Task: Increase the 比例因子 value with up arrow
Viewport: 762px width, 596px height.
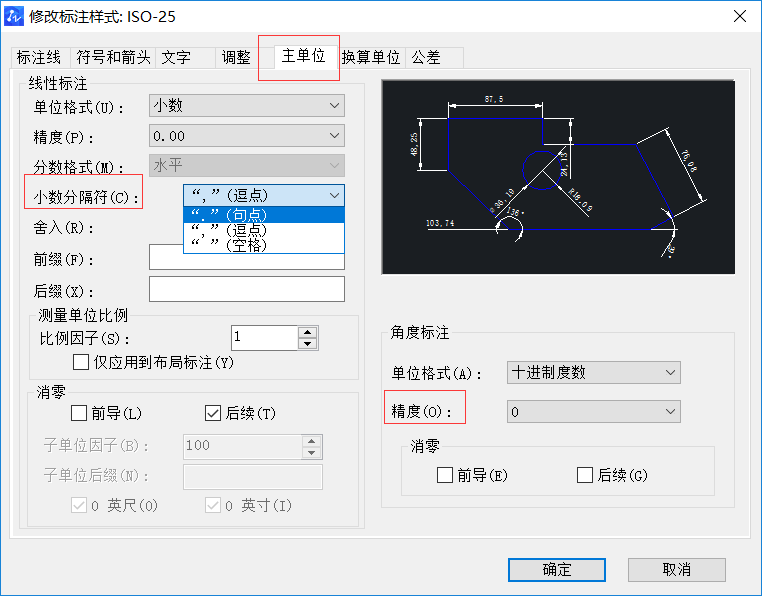Action: (308, 332)
